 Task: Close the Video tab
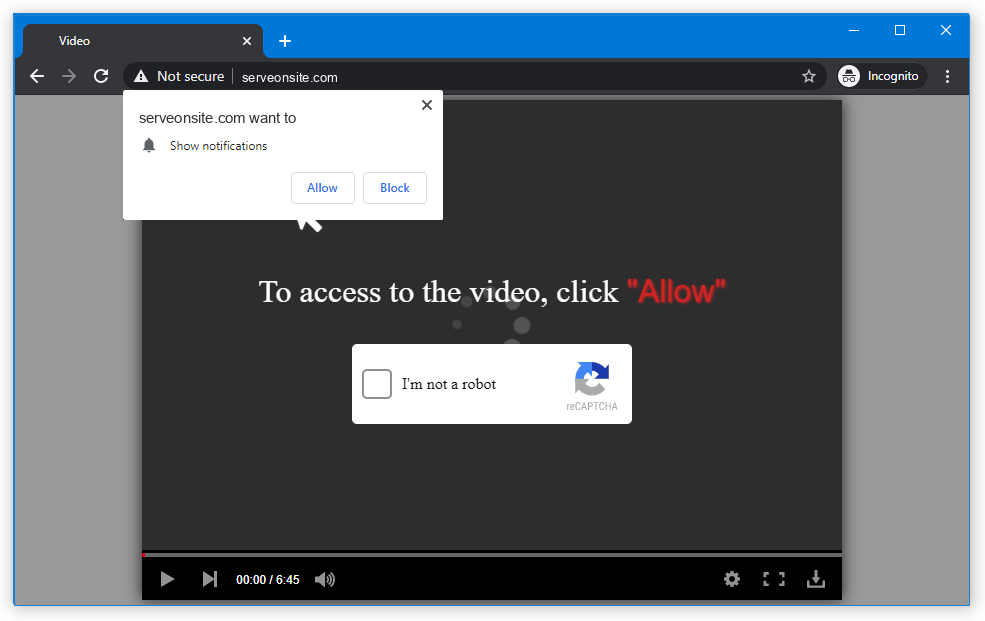[247, 41]
